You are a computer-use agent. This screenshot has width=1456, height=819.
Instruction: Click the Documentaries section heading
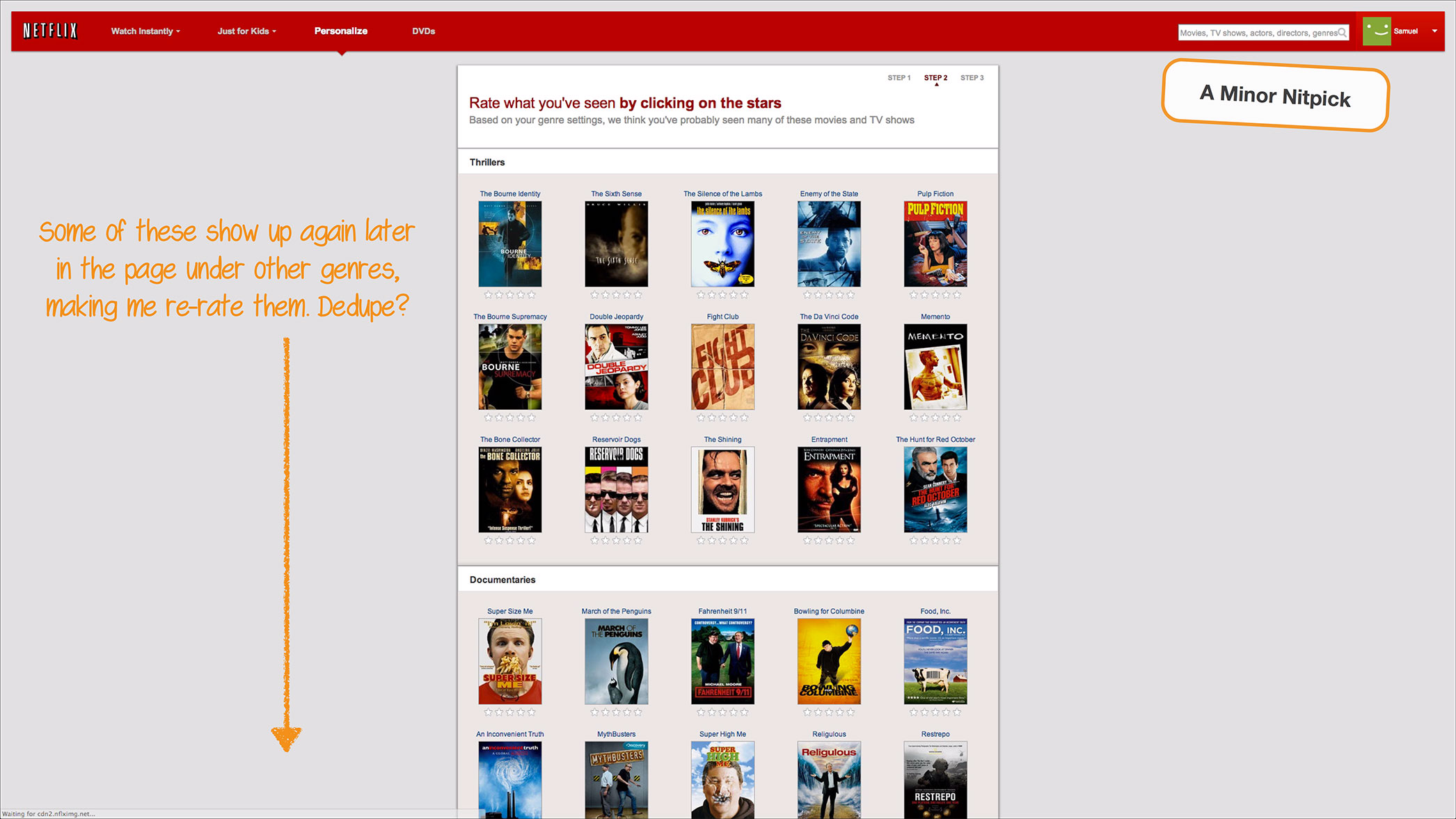503,580
